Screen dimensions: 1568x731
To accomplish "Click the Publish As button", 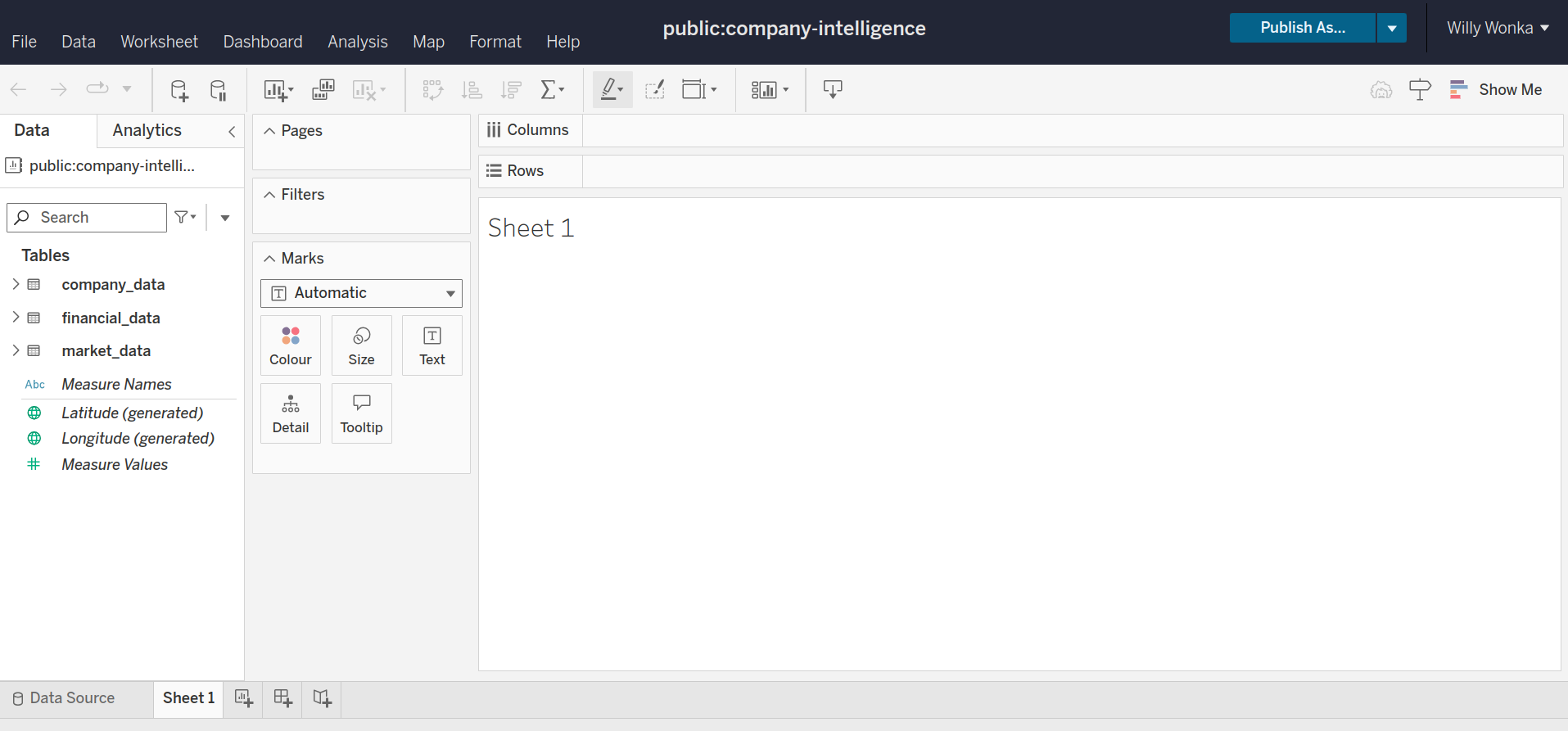I will point(1303,28).
